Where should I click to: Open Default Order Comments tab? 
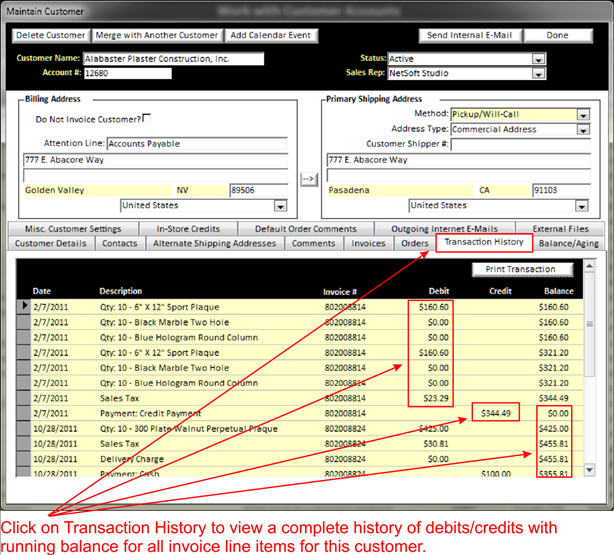[306, 229]
